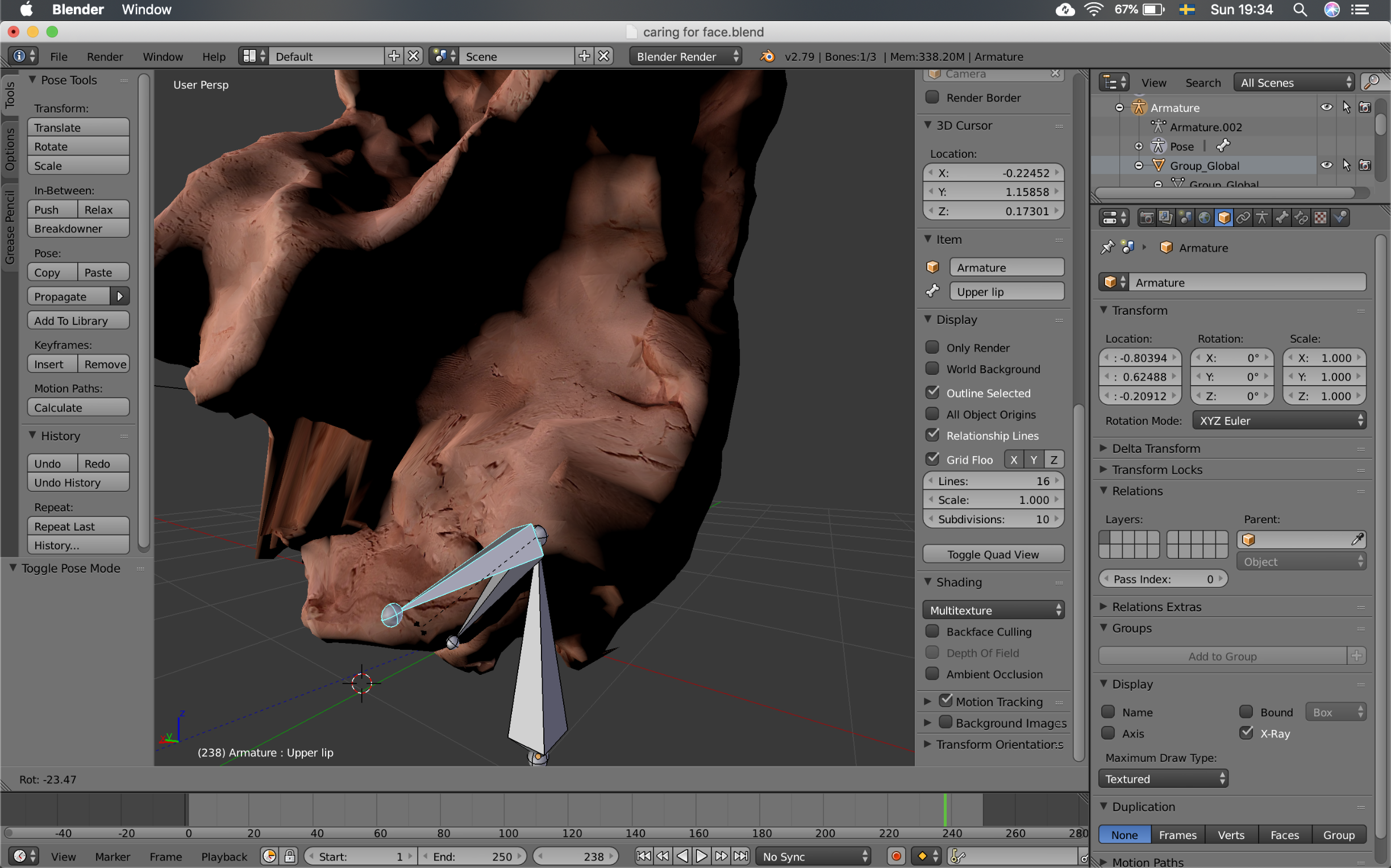The image size is (1391, 868).
Task: Switch to the Grease Pencil tool shelf tab
Action: click(10, 227)
